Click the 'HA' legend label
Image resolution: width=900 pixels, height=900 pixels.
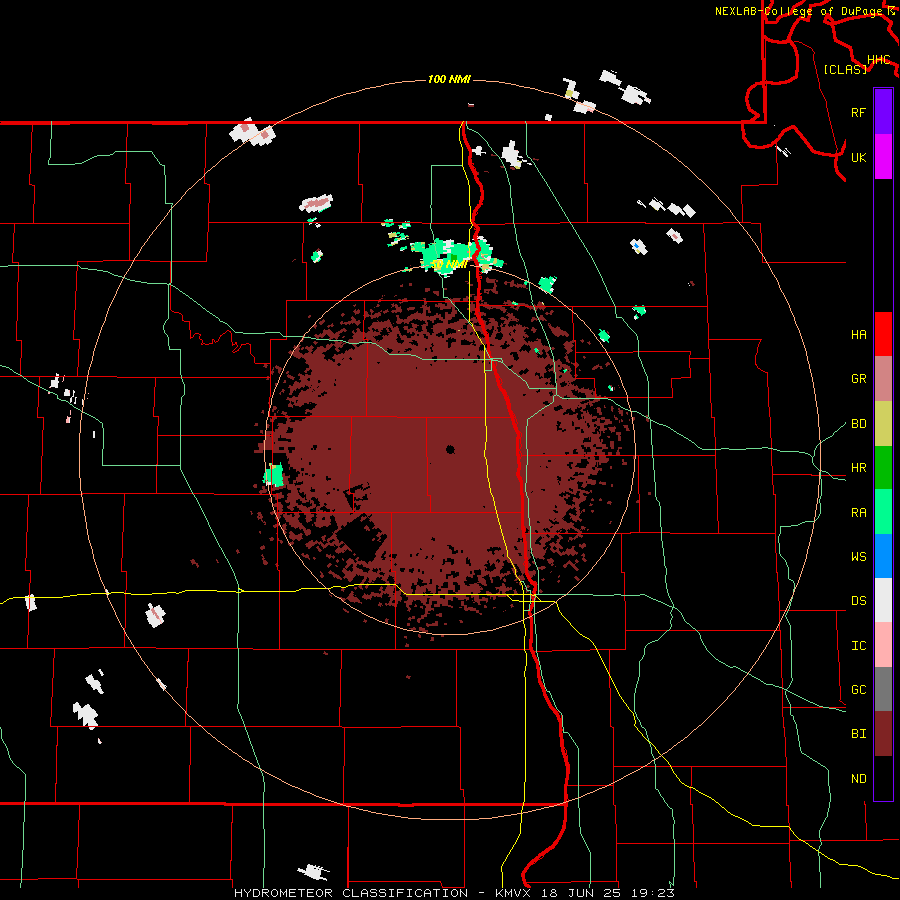pos(858,335)
